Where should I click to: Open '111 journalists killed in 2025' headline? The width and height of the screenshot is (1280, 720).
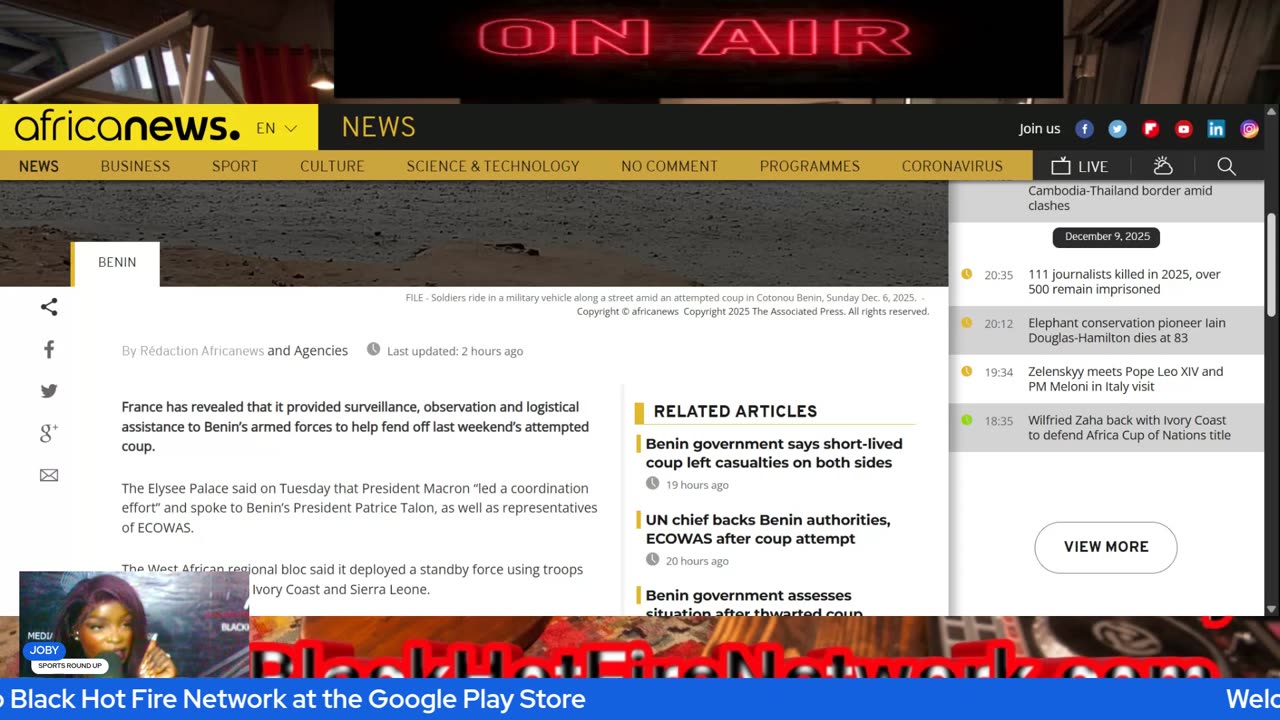tap(1124, 282)
